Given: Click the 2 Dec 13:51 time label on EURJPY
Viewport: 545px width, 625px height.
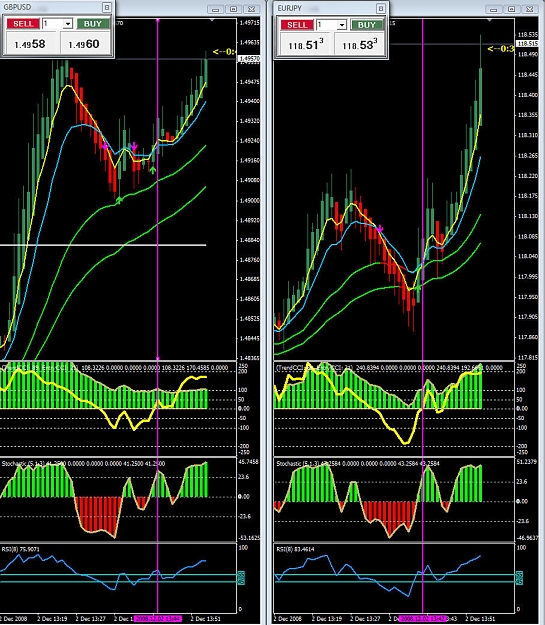Looking at the screenshot, I should [481, 619].
